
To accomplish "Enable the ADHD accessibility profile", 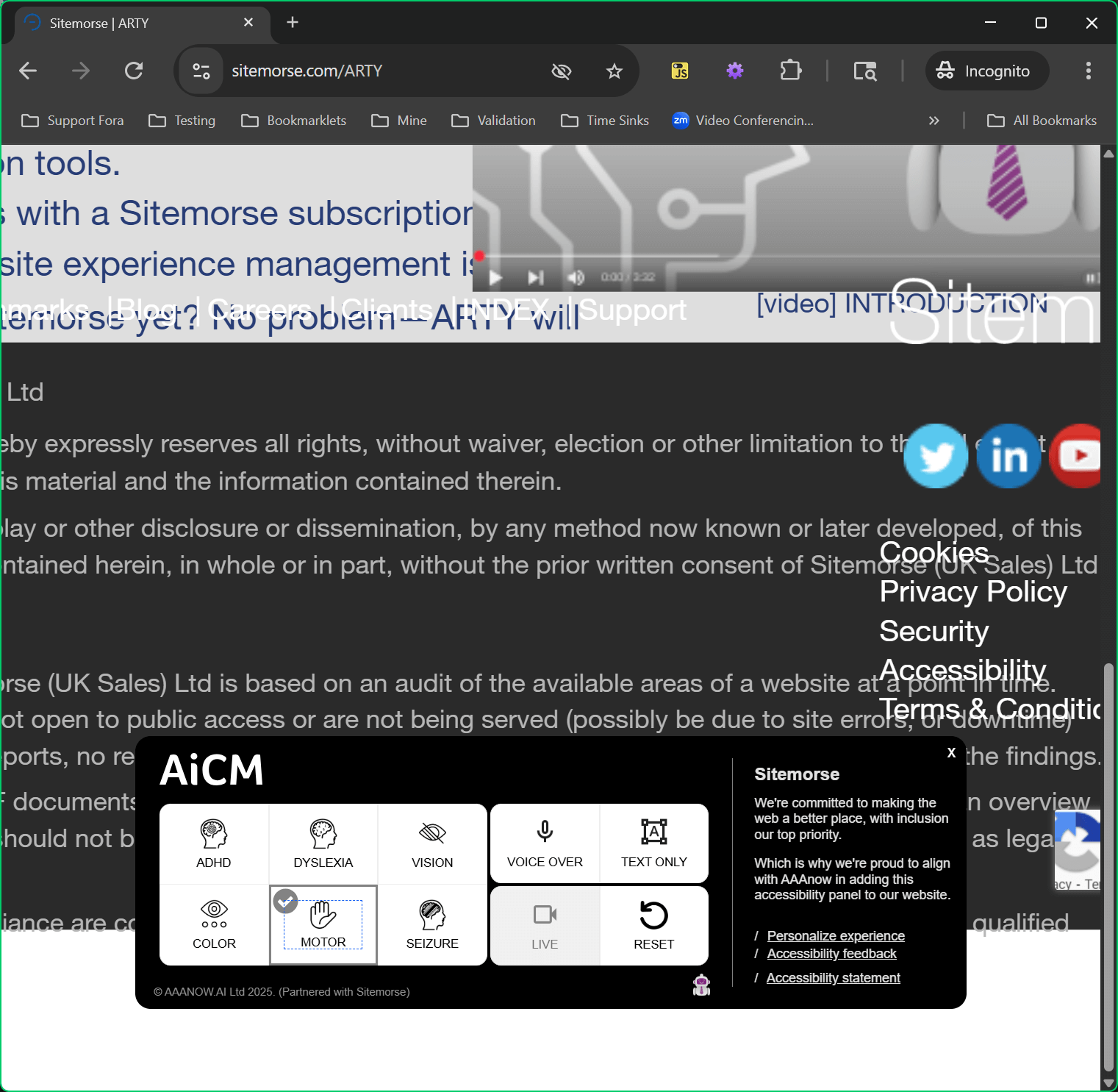I will pos(214,844).
